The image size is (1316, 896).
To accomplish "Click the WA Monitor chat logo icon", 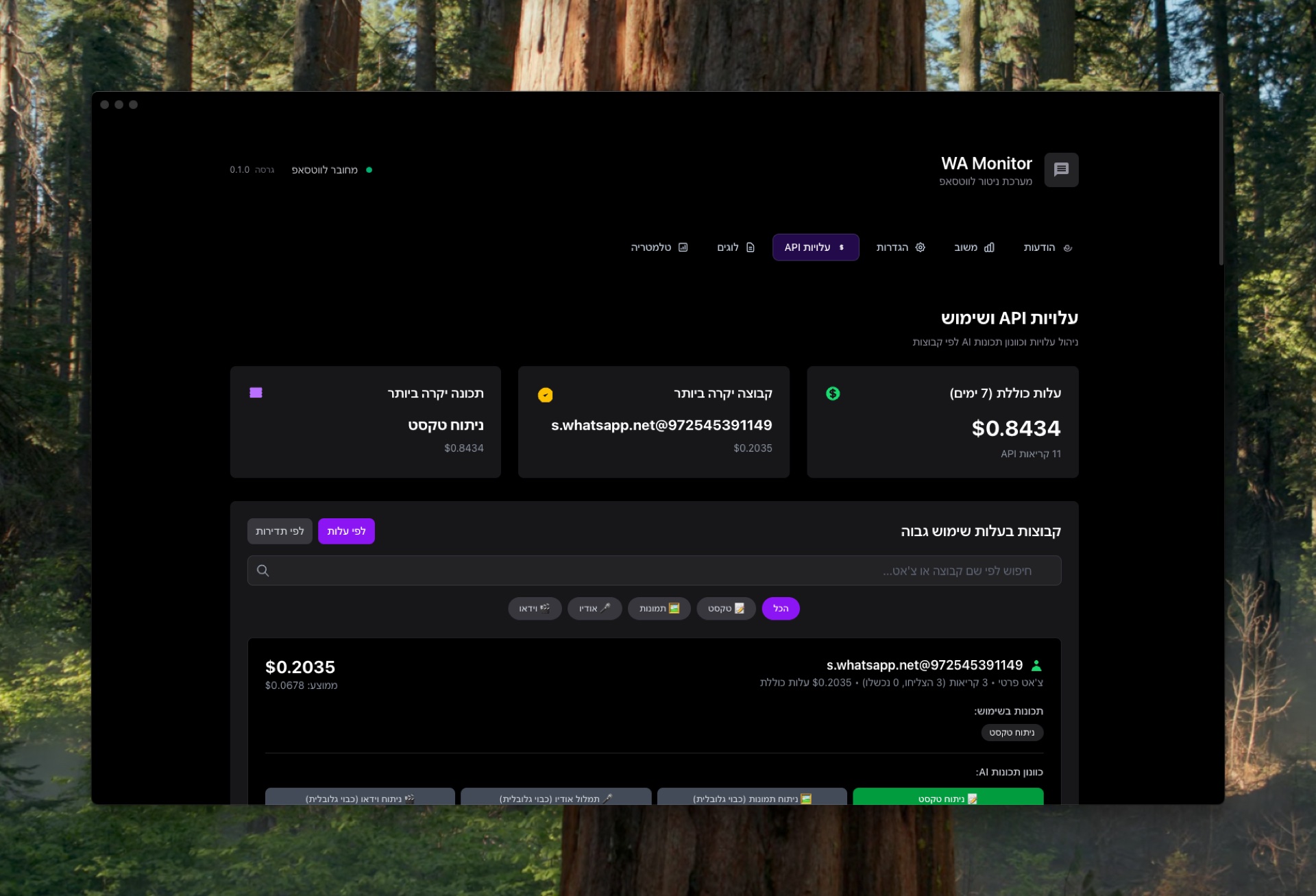I will click(x=1060, y=169).
